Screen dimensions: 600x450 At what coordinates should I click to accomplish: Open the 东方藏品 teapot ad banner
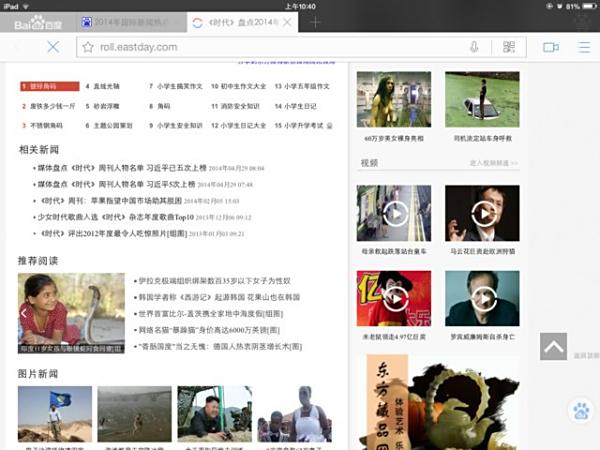point(439,402)
